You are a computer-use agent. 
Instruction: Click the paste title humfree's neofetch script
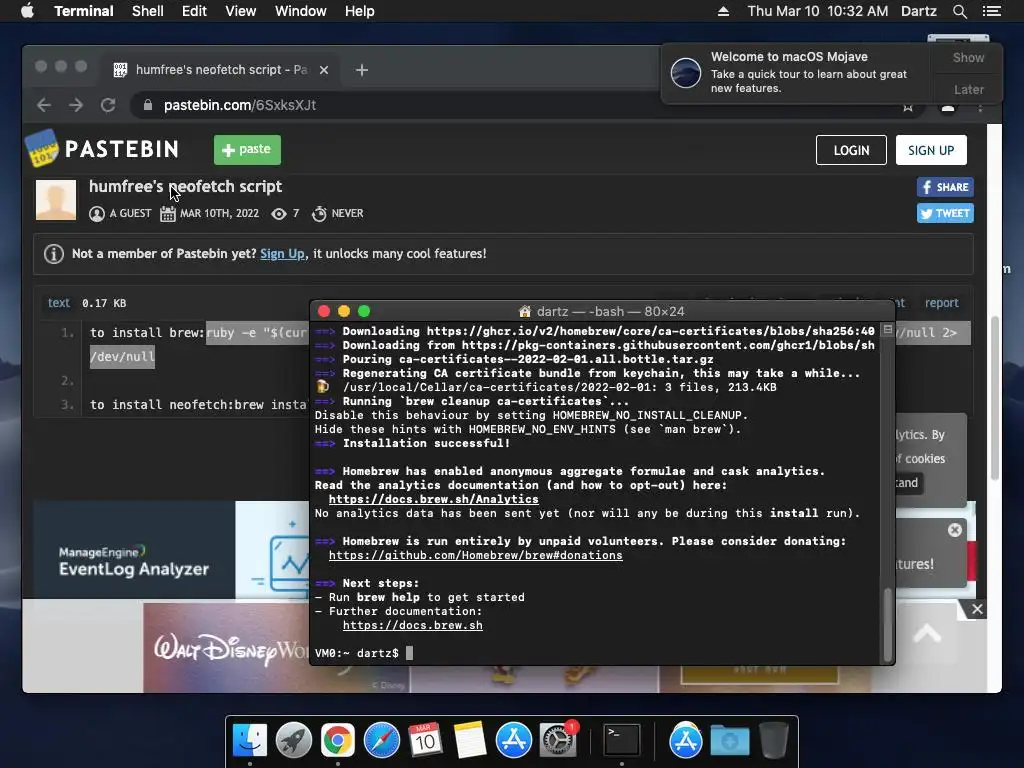185,187
